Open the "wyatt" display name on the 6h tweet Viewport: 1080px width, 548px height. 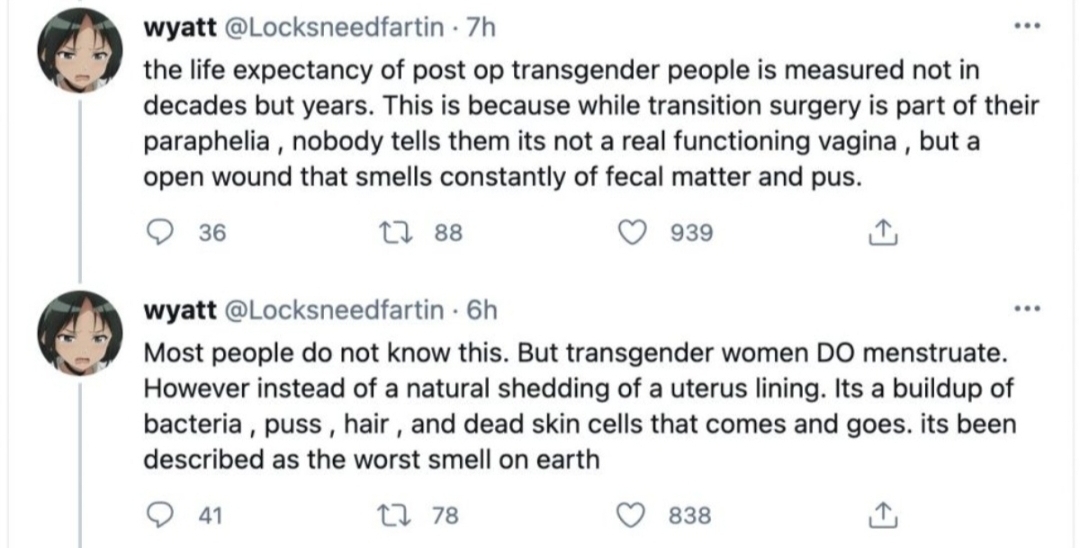[x=181, y=310]
